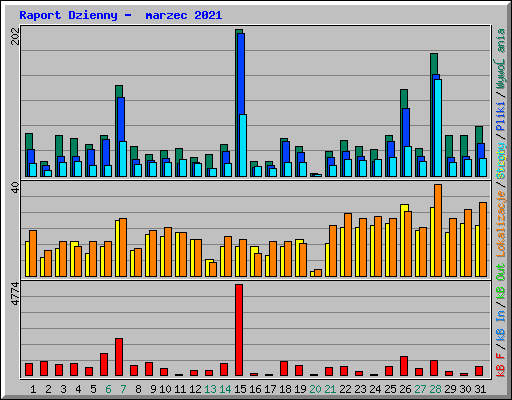Click the blue 'kB In' legend label
Viewport: 512px width, 400px height.
click(x=501, y=327)
